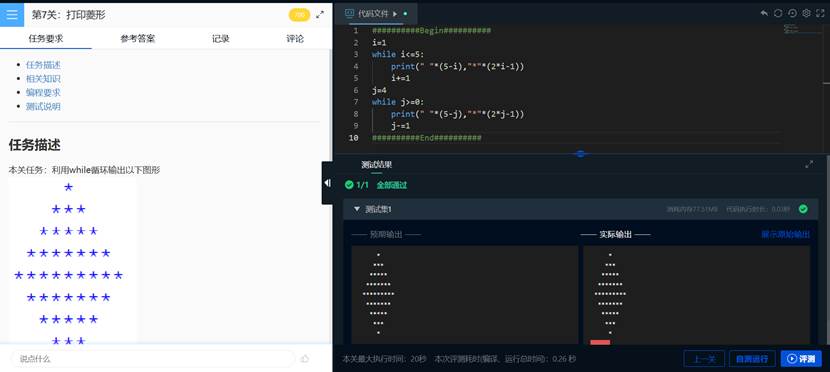This screenshot has width=830, height=372.
Task: Expand the test results panel to fullscreen
Action: pos(809,164)
